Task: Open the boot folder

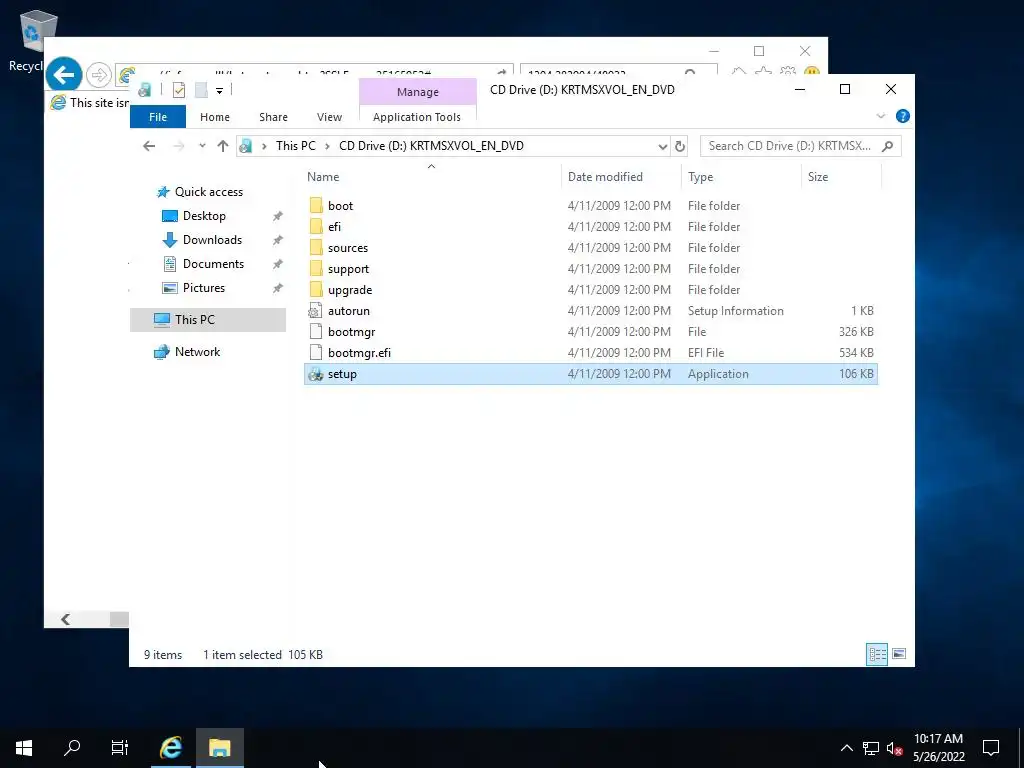Action: tap(340, 206)
